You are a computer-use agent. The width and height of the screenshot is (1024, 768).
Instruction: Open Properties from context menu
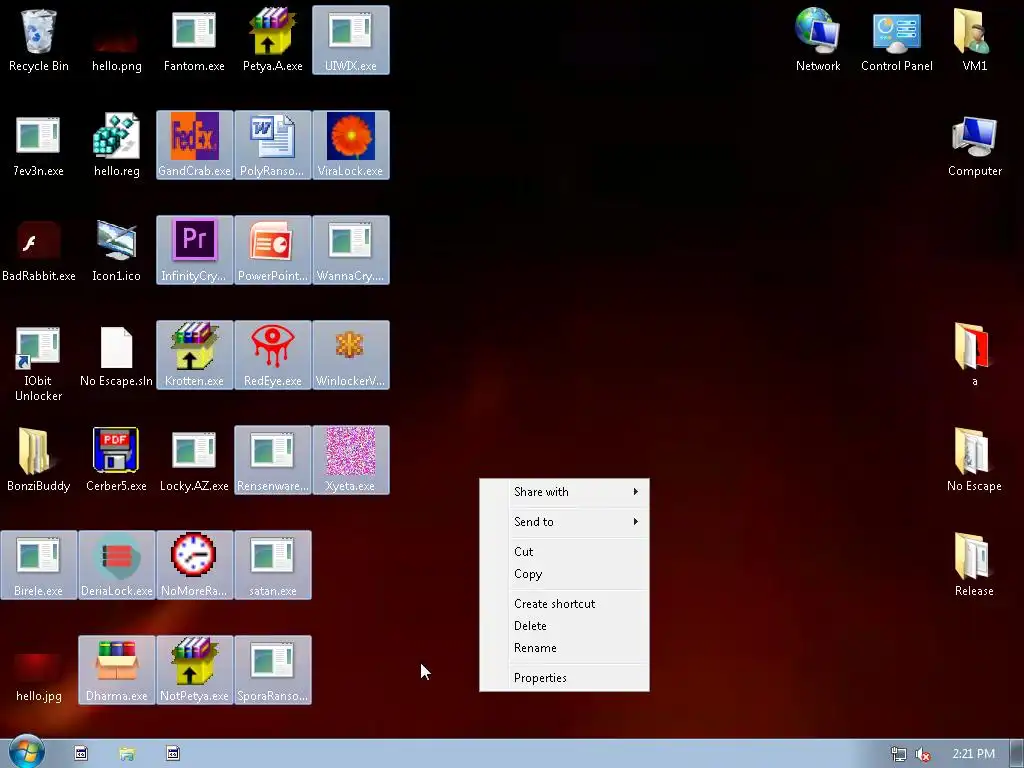tap(564, 678)
